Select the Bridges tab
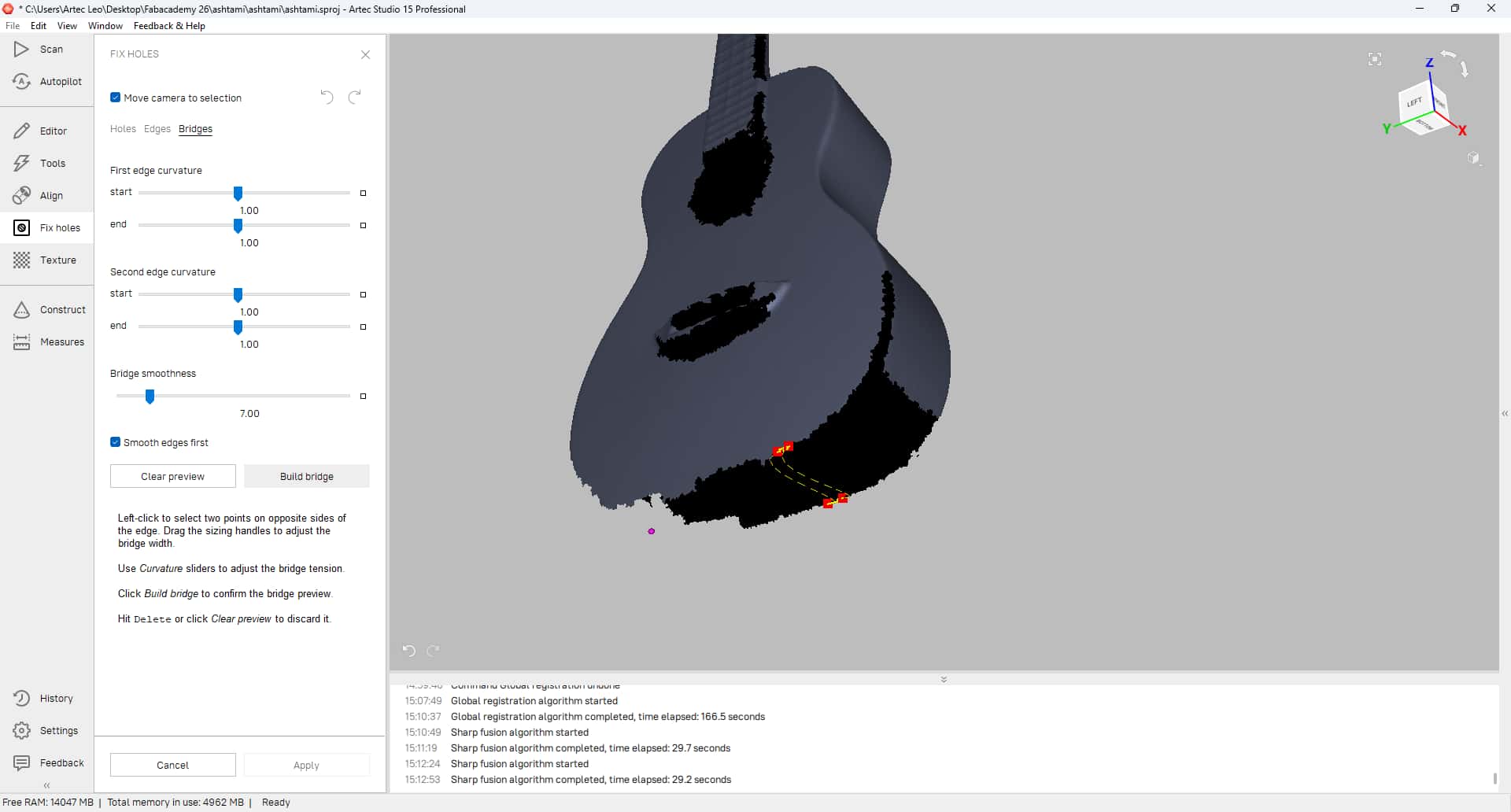 (x=195, y=129)
